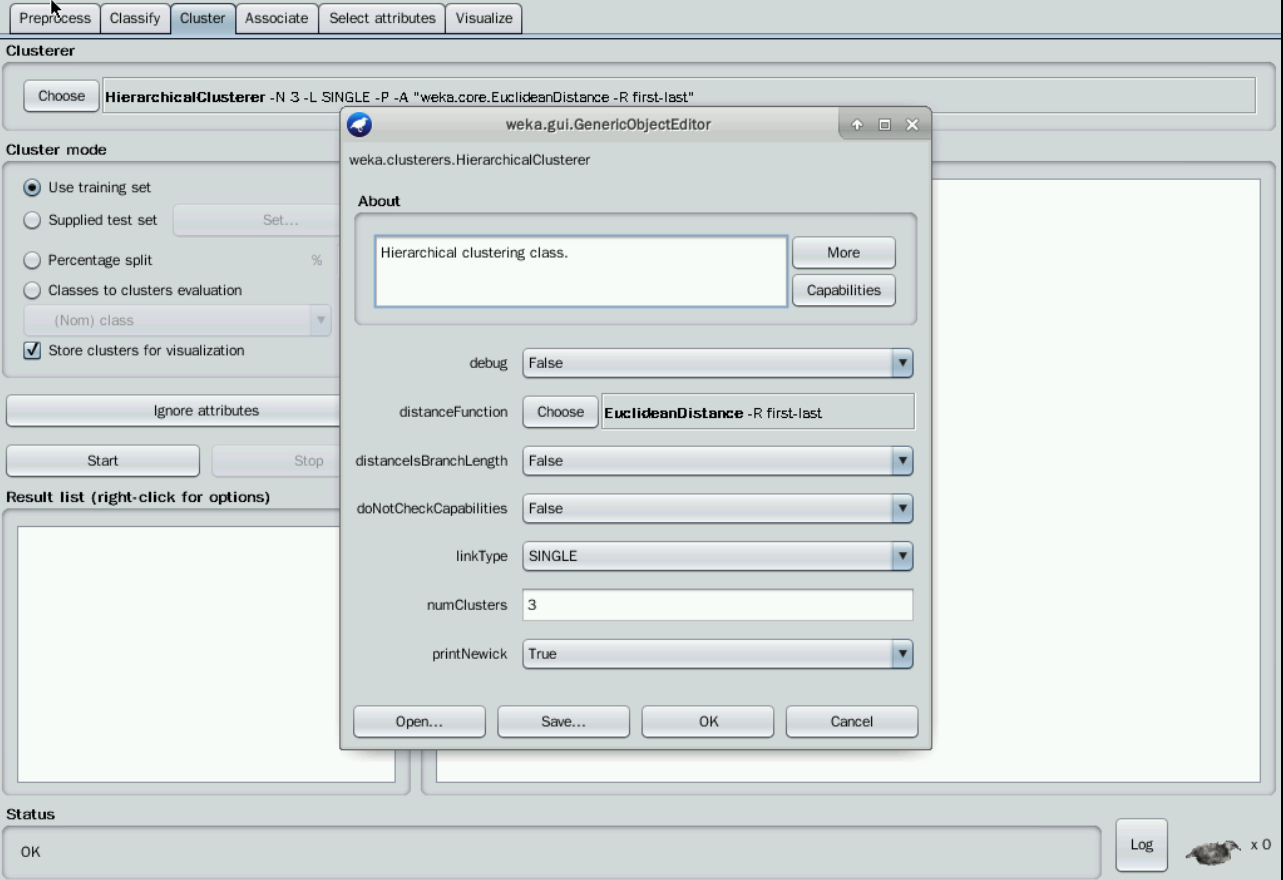The width and height of the screenshot is (1283, 880).
Task: Open the linkType dropdown
Action: coord(717,557)
